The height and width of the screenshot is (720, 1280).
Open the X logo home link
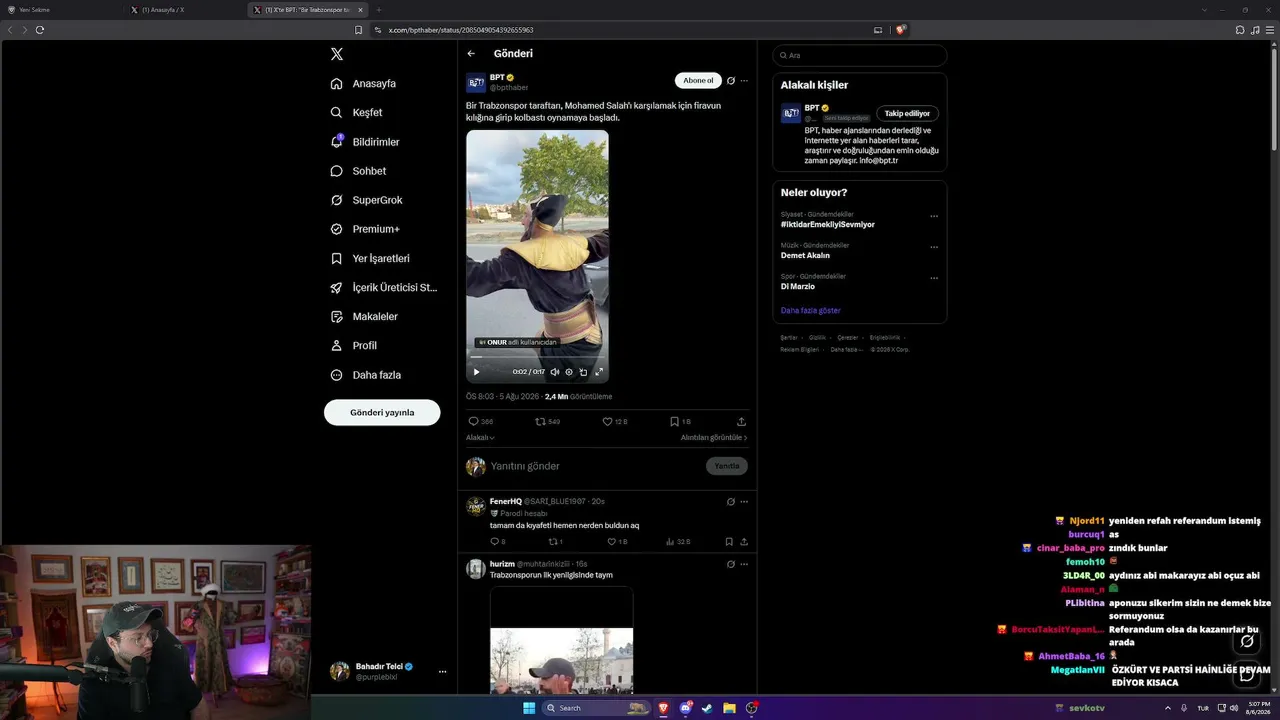[x=337, y=54]
